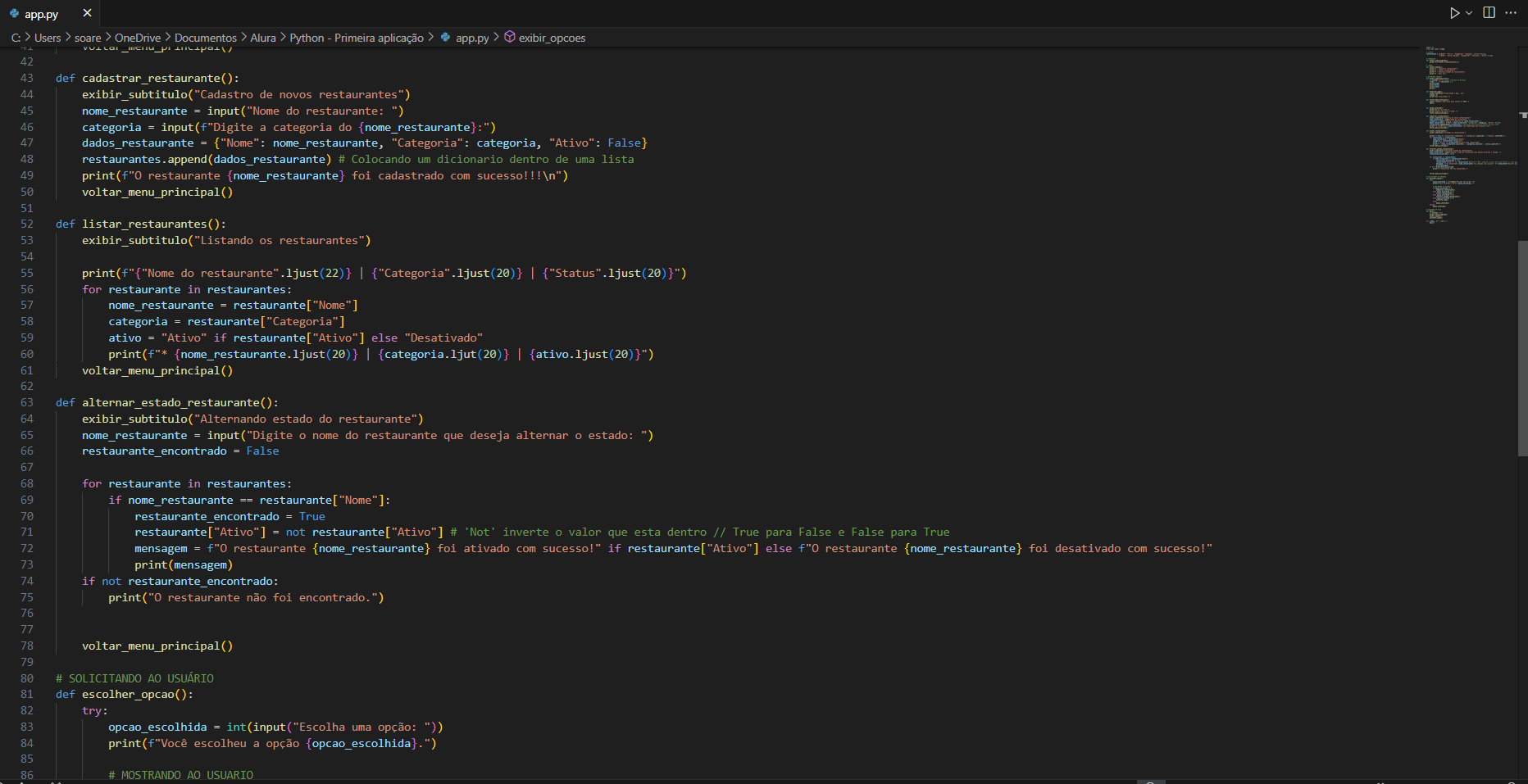Open 'Python - Primeira aplicação' breadcrumb folder
This screenshot has width=1528, height=784.
tap(357, 38)
